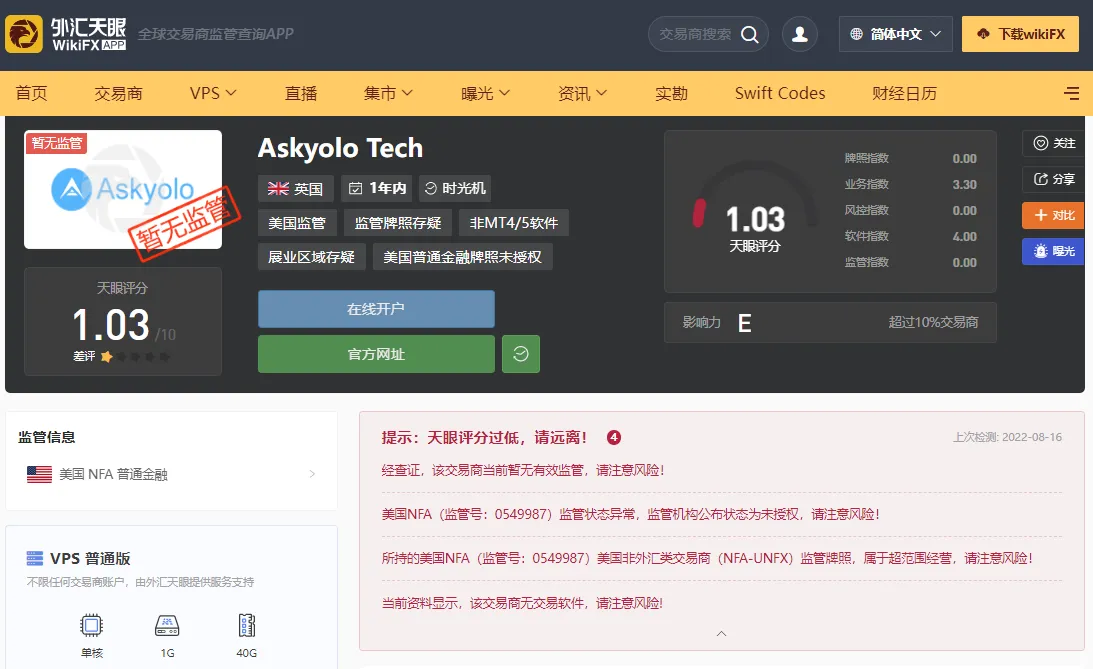Viewport: 1093px width, 669px height.
Task: Click the 牌照指数 0.00 row
Action: click(x=910, y=158)
